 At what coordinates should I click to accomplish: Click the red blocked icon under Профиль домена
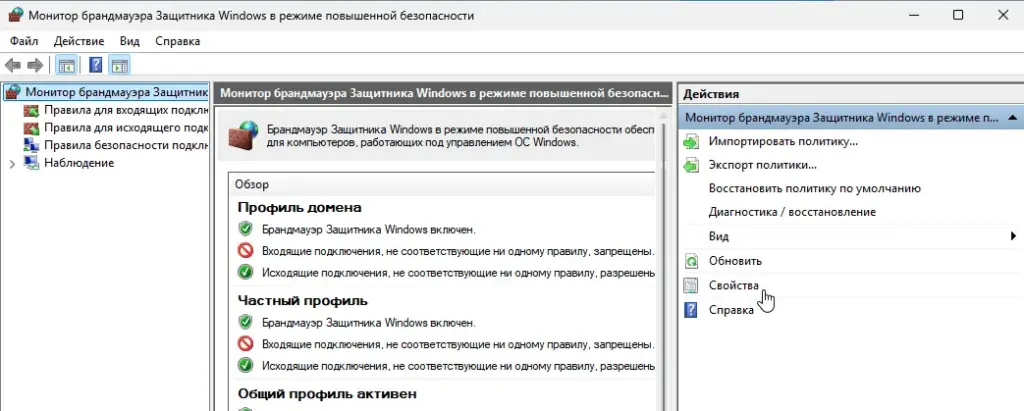[245, 251]
